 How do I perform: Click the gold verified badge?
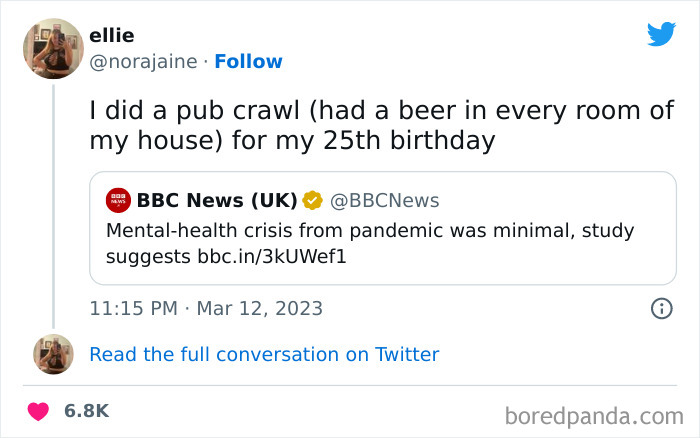pos(311,200)
